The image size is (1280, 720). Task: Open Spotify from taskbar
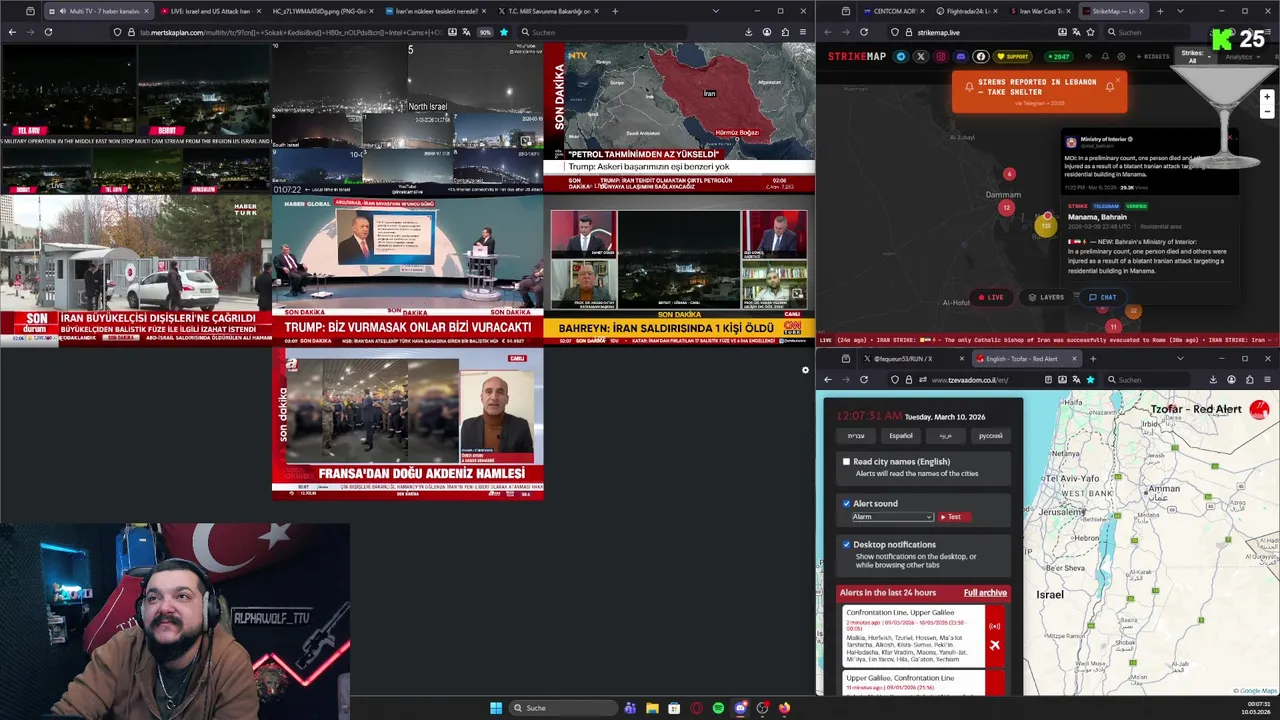[x=718, y=708]
